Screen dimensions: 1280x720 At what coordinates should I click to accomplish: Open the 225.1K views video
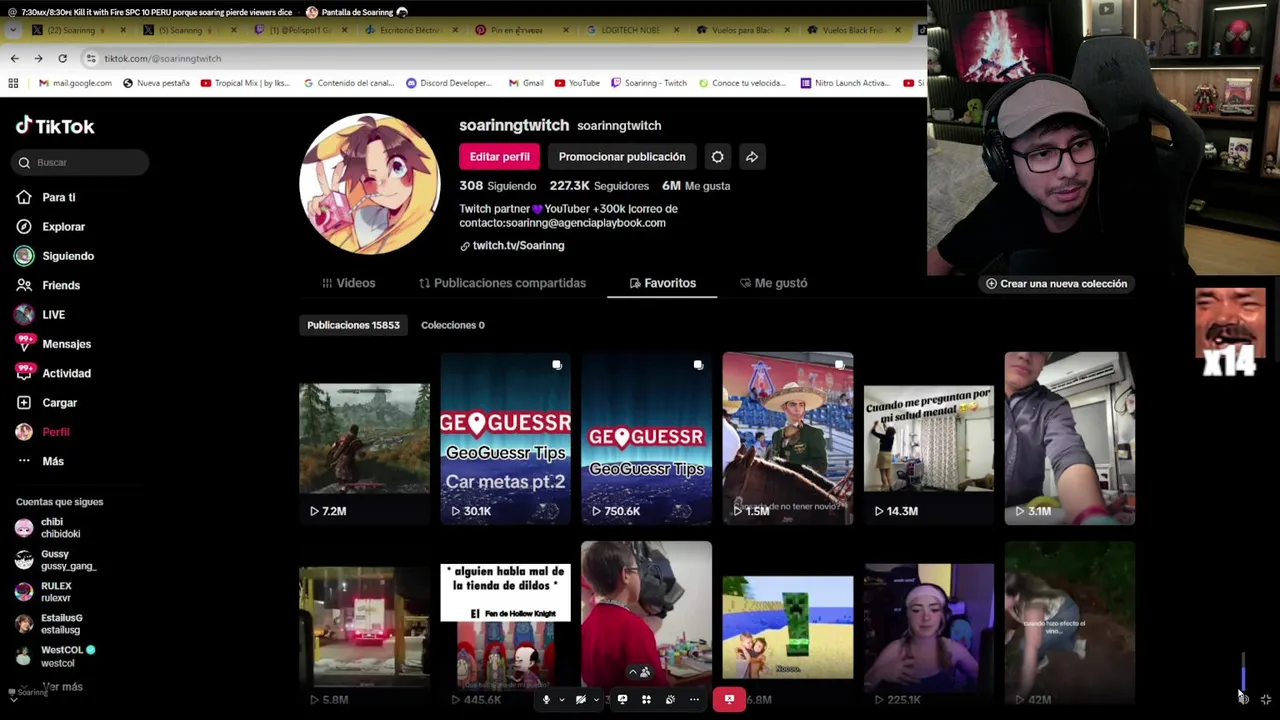[929, 627]
